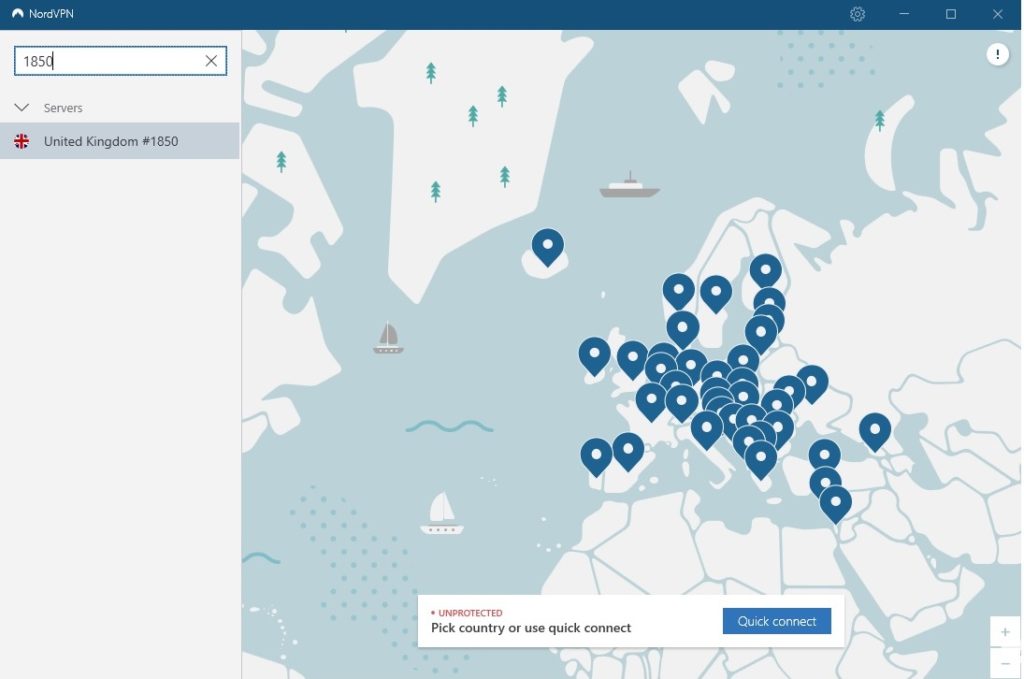Select the Georgia map pin
The image size is (1024, 679).
click(875, 430)
